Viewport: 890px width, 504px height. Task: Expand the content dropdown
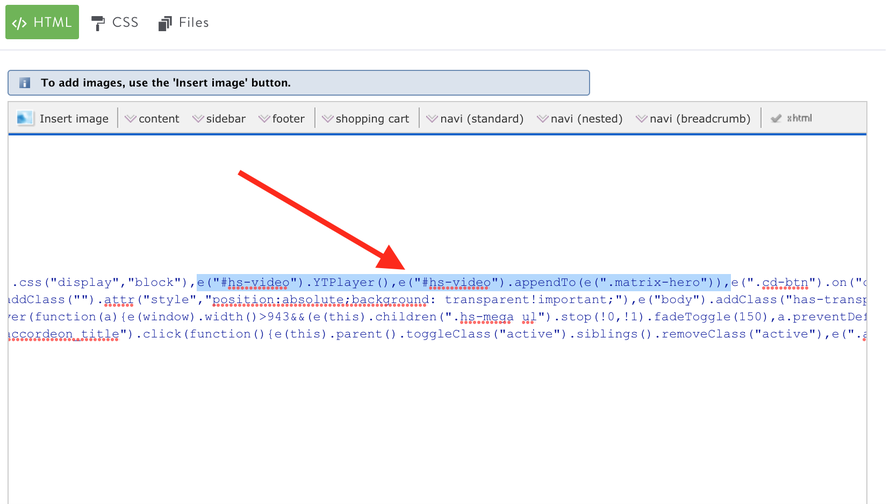pos(152,119)
